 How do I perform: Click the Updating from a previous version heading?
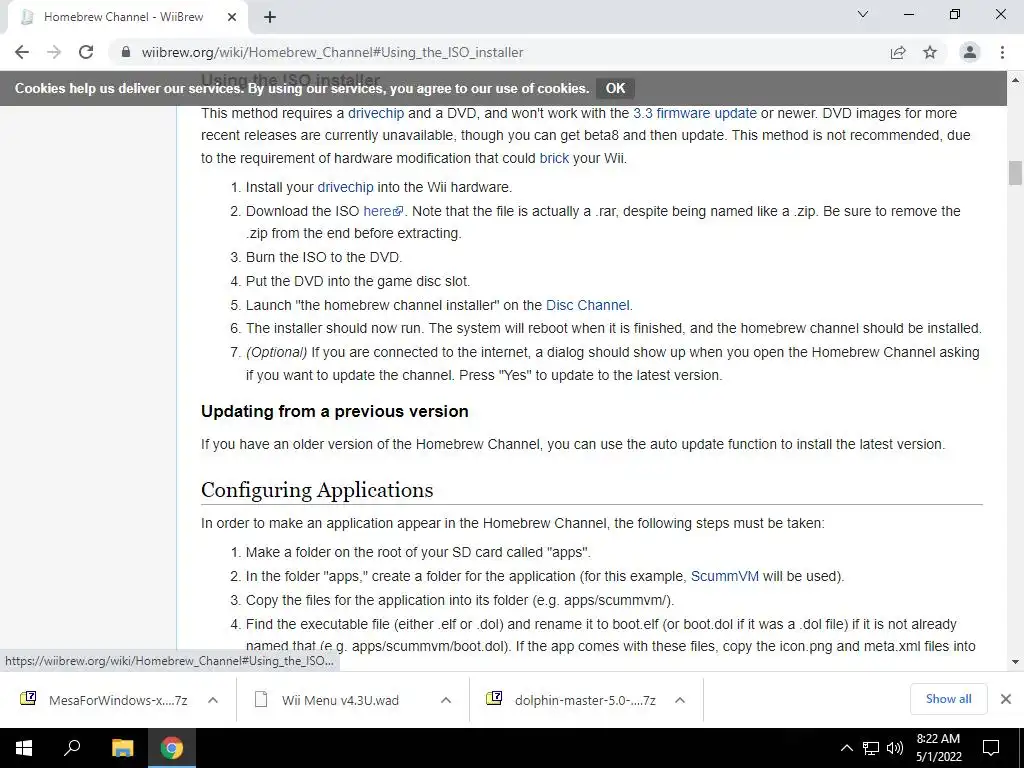(x=334, y=411)
